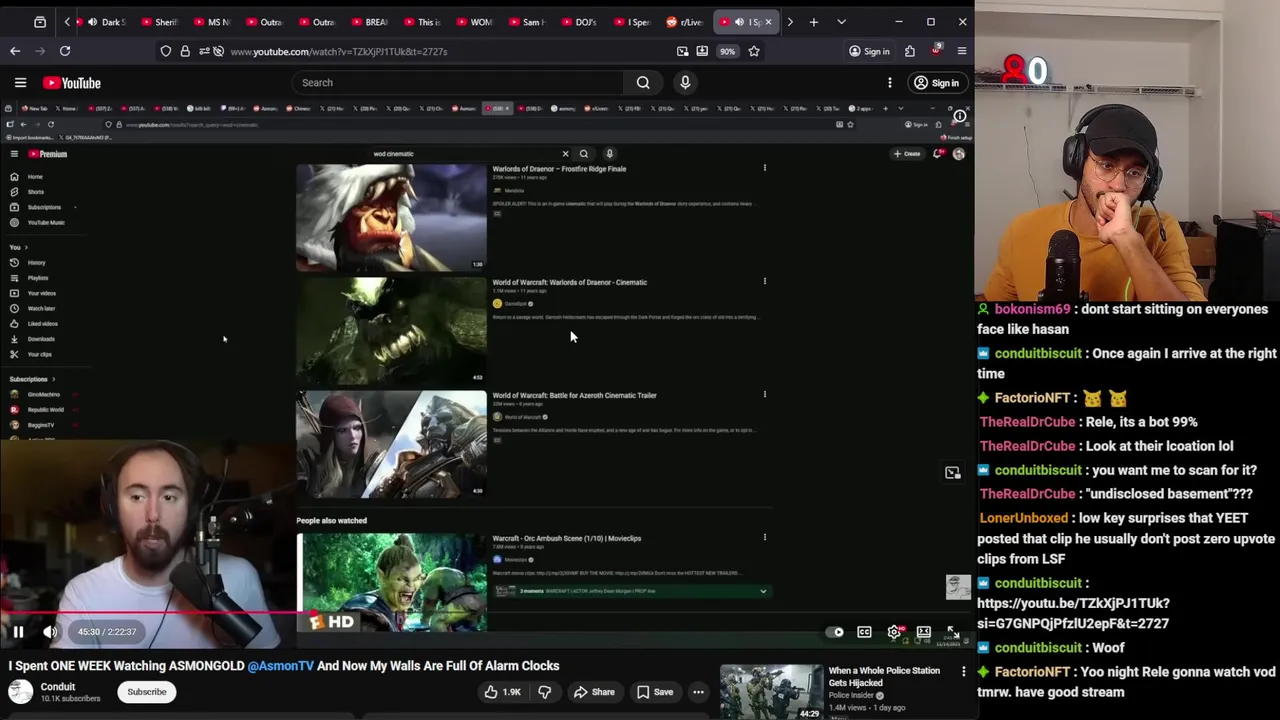Turn on closed captions with the CC button
This screenshot has height=720, width=1280.
[x=864, y=632]
